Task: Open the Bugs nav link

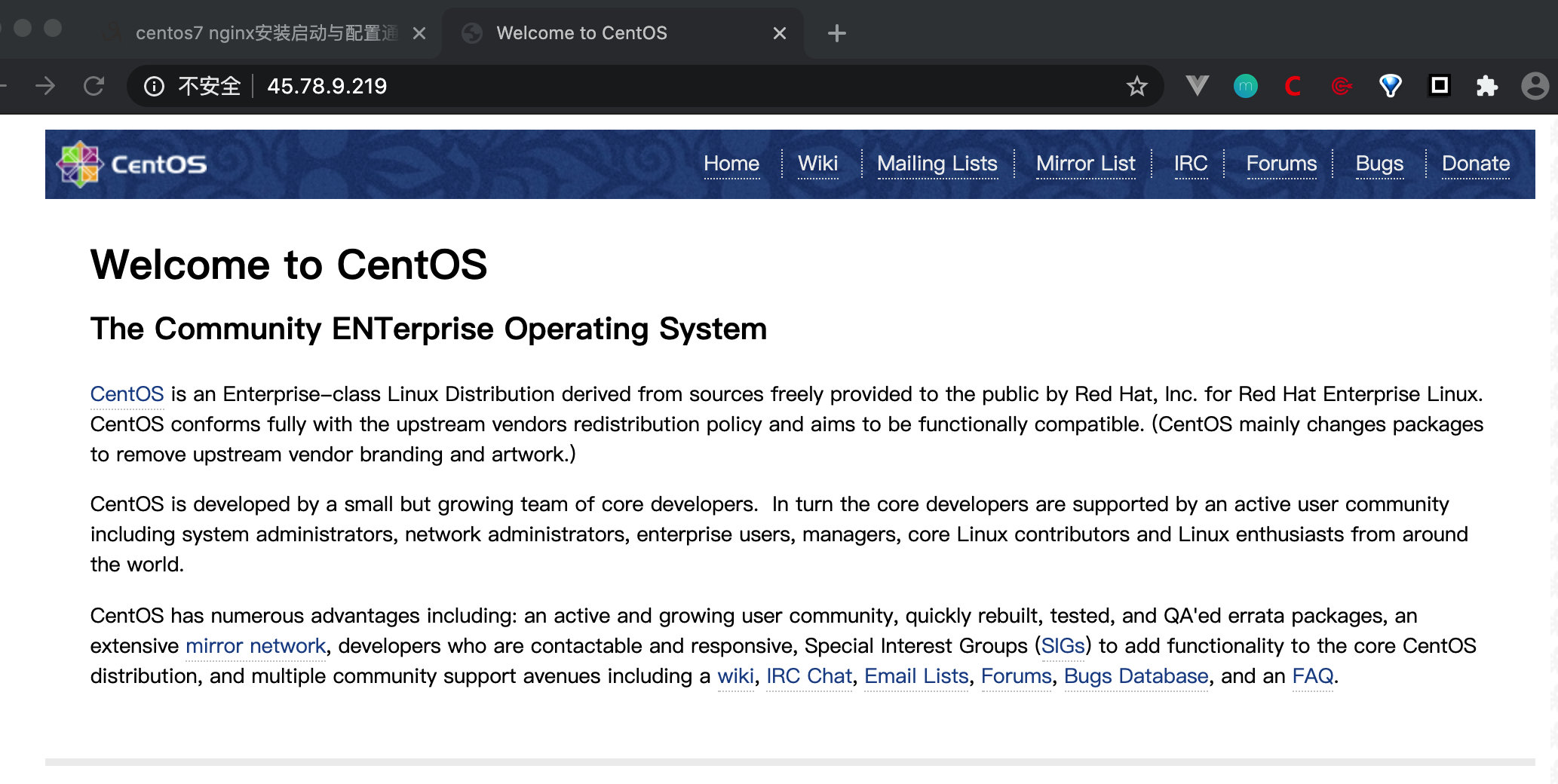Action: click(x=1379, y=164)
